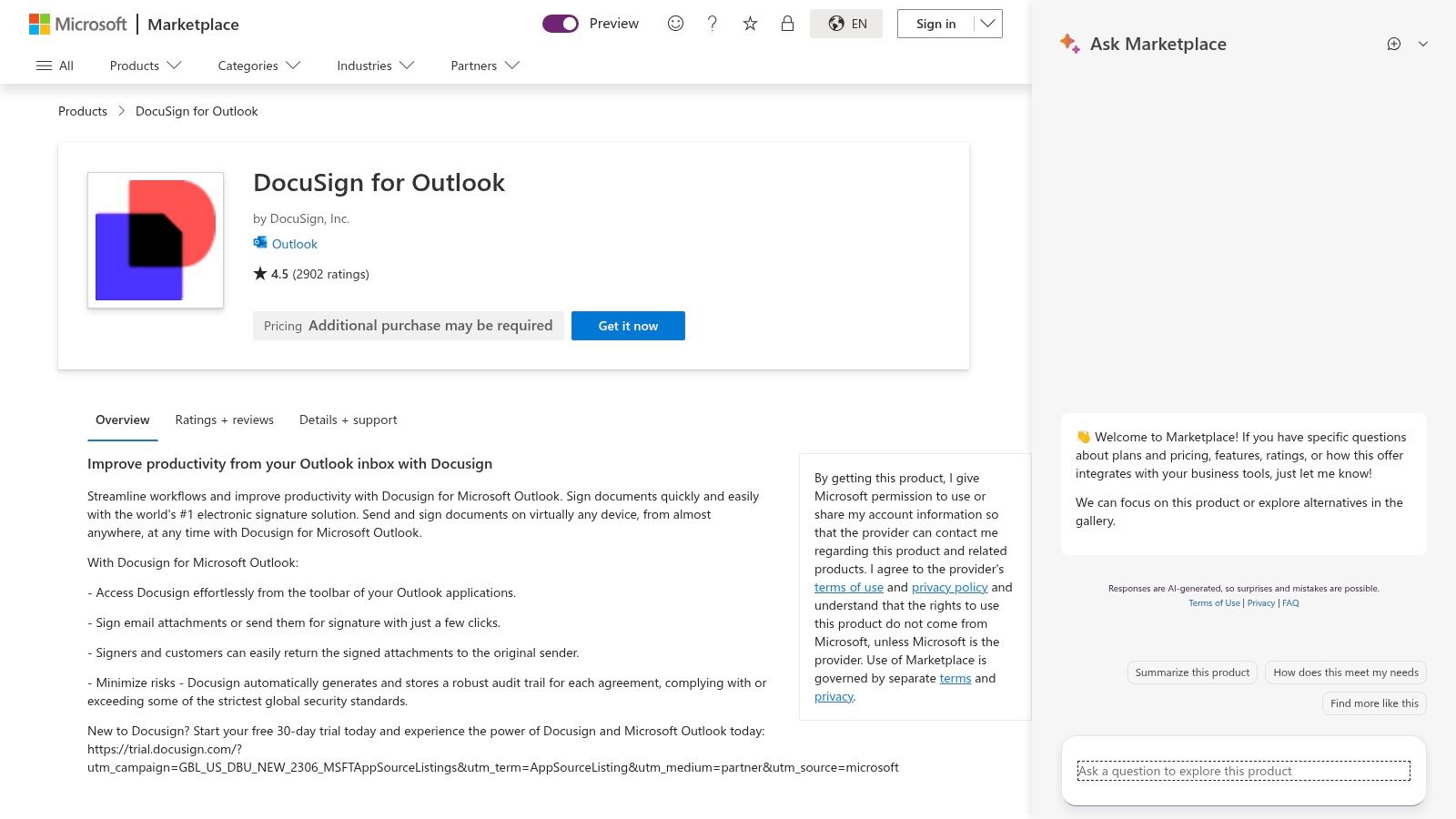Click the by DocuSign, Inc. publisher text

pos(301,218)
